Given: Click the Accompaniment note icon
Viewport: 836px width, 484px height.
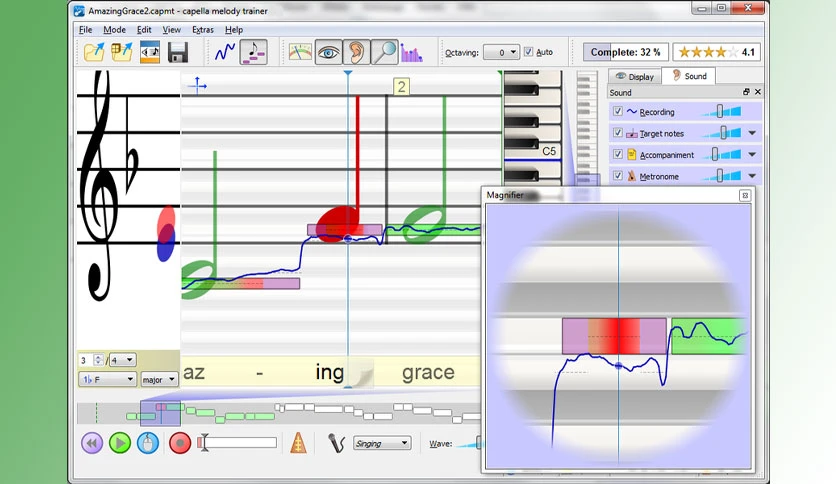Looking at the screenshot, I should pos(632,155).
